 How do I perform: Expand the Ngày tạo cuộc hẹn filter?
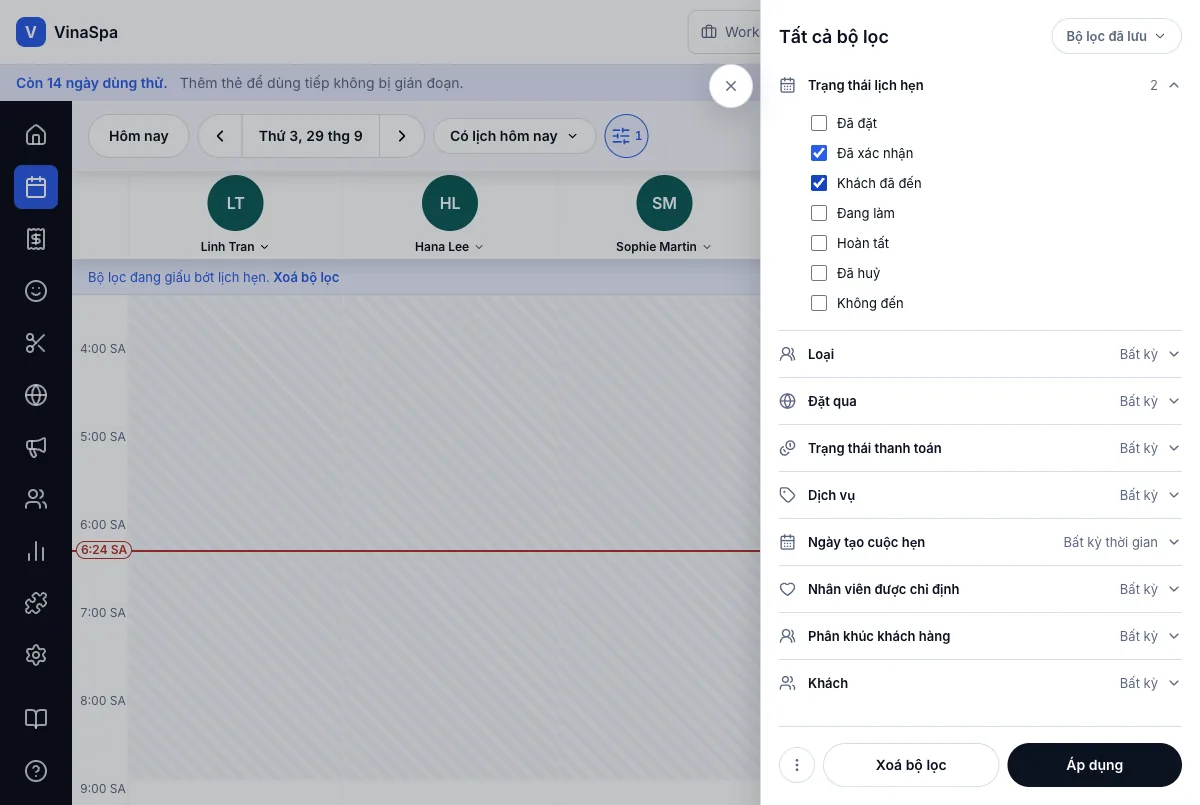point(980,542)
